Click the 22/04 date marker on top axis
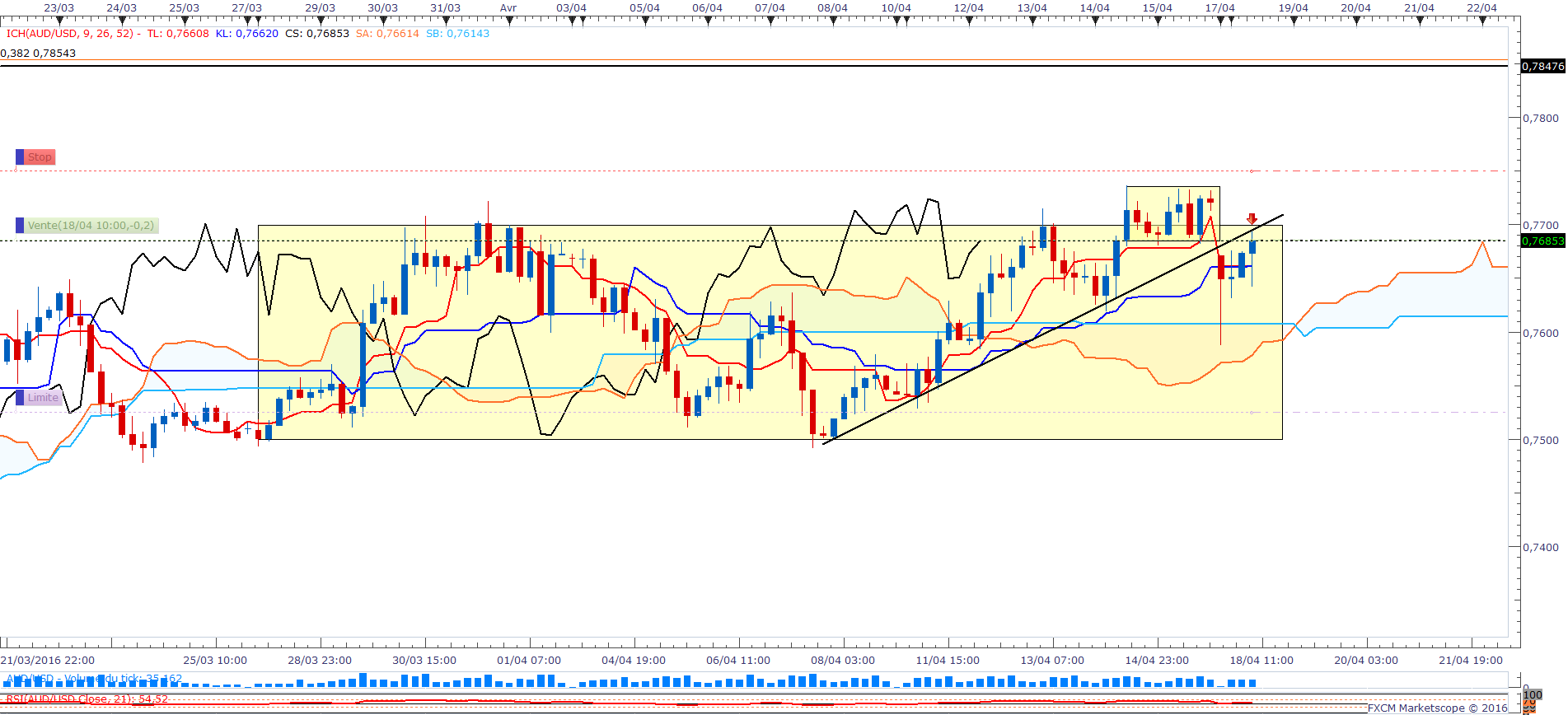Image resolution: width=1568 pixels, height=715 pixels. (x=1481, y=8)
